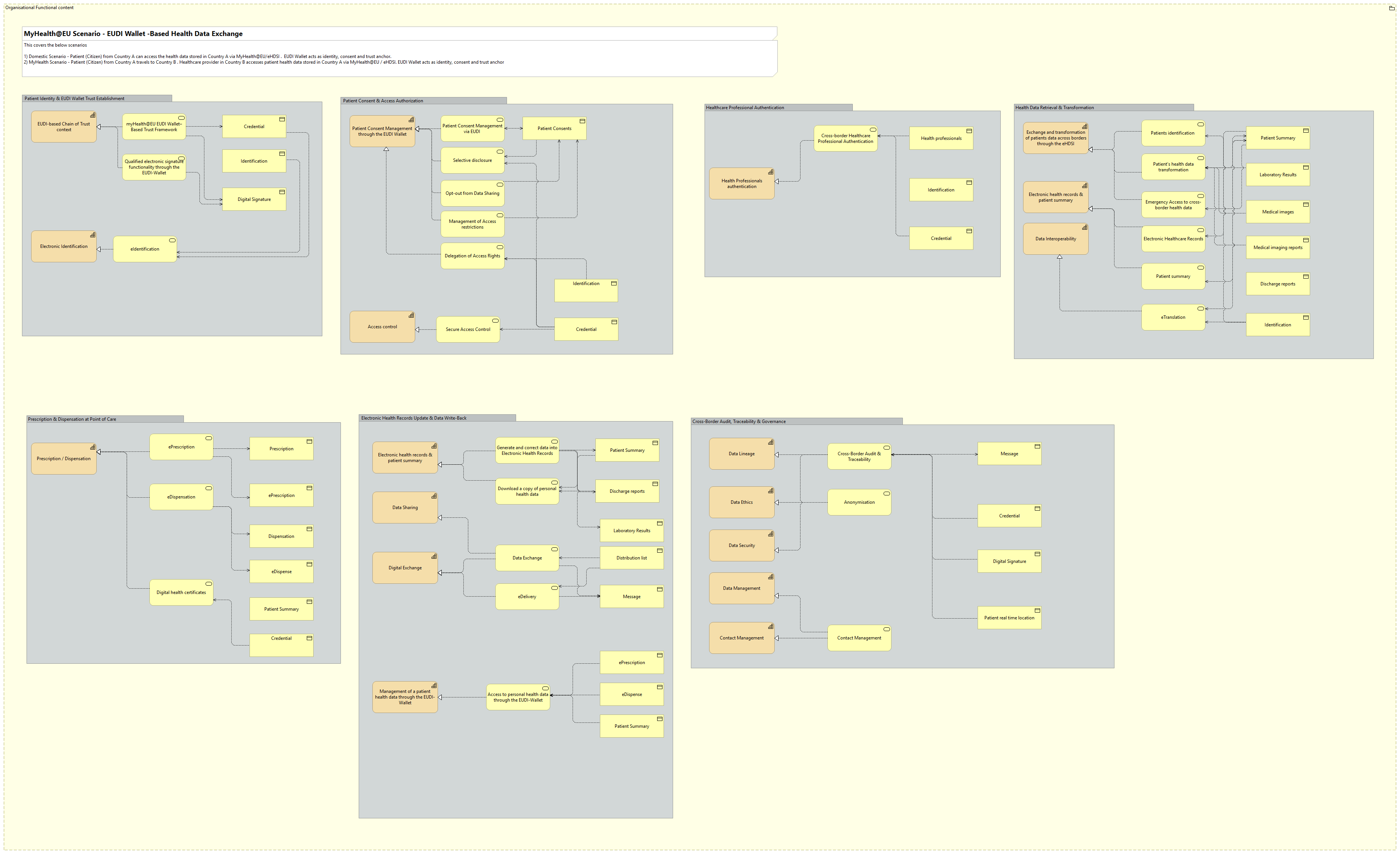Viewport: 1400px width, 854px height.
Task: Select the Digital health certificates service
Action: [x=181, y=593]
